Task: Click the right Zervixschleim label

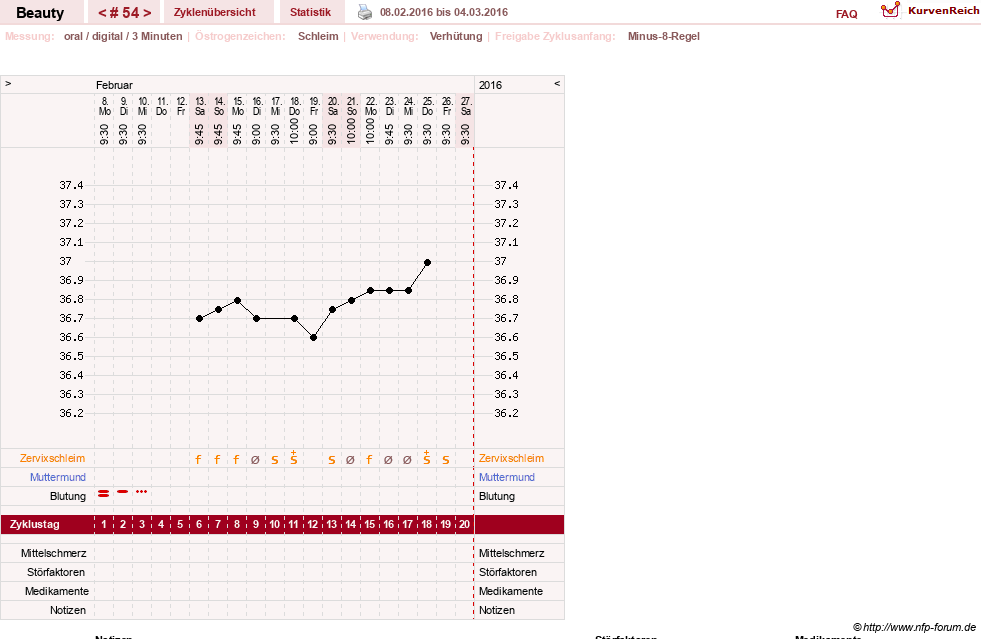Action: [511, 458]
